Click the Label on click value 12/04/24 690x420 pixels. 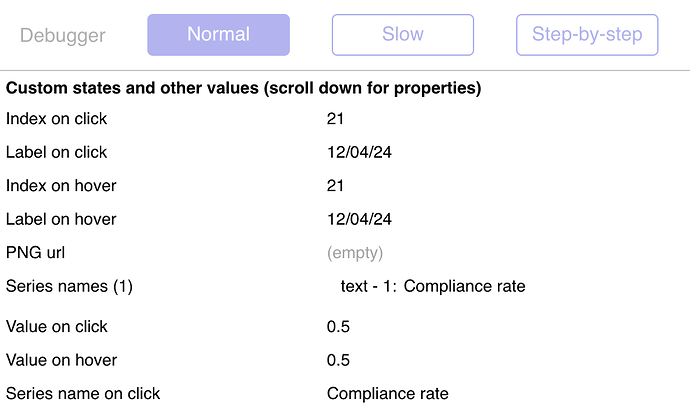pyautogui.click(x=359, y=152)
